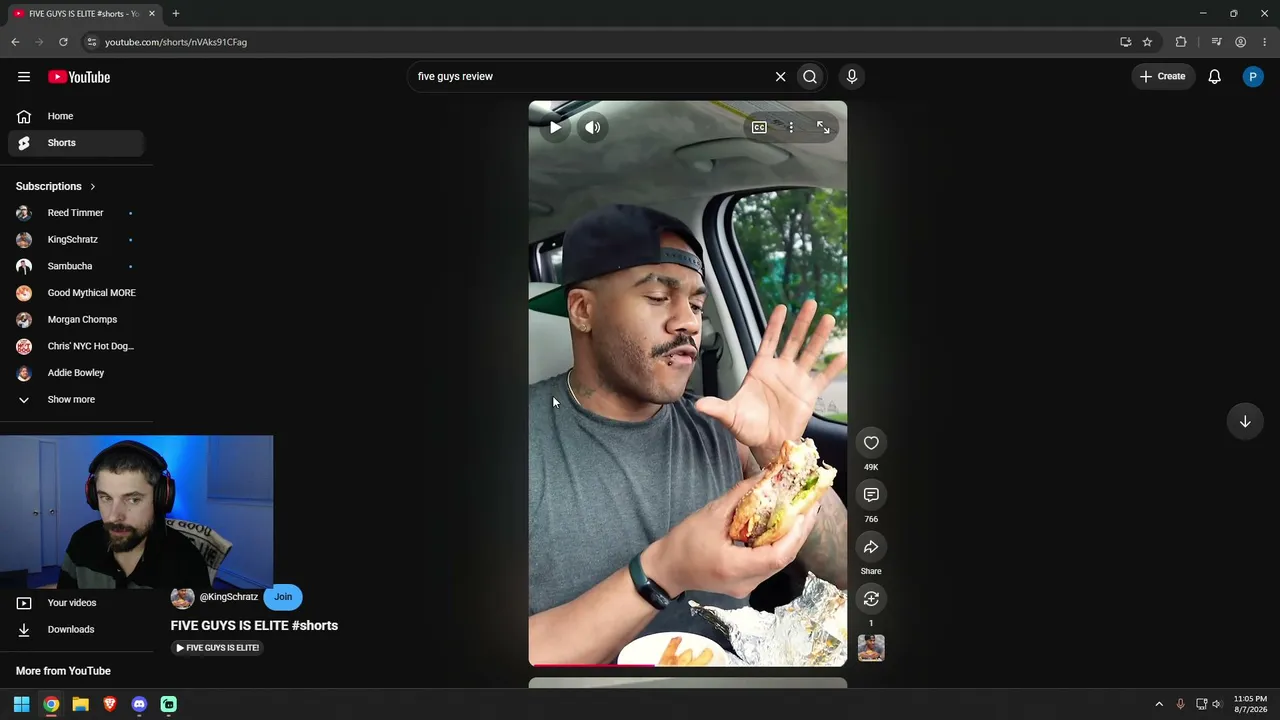Open Chrome media controls

pos(1216,42)
